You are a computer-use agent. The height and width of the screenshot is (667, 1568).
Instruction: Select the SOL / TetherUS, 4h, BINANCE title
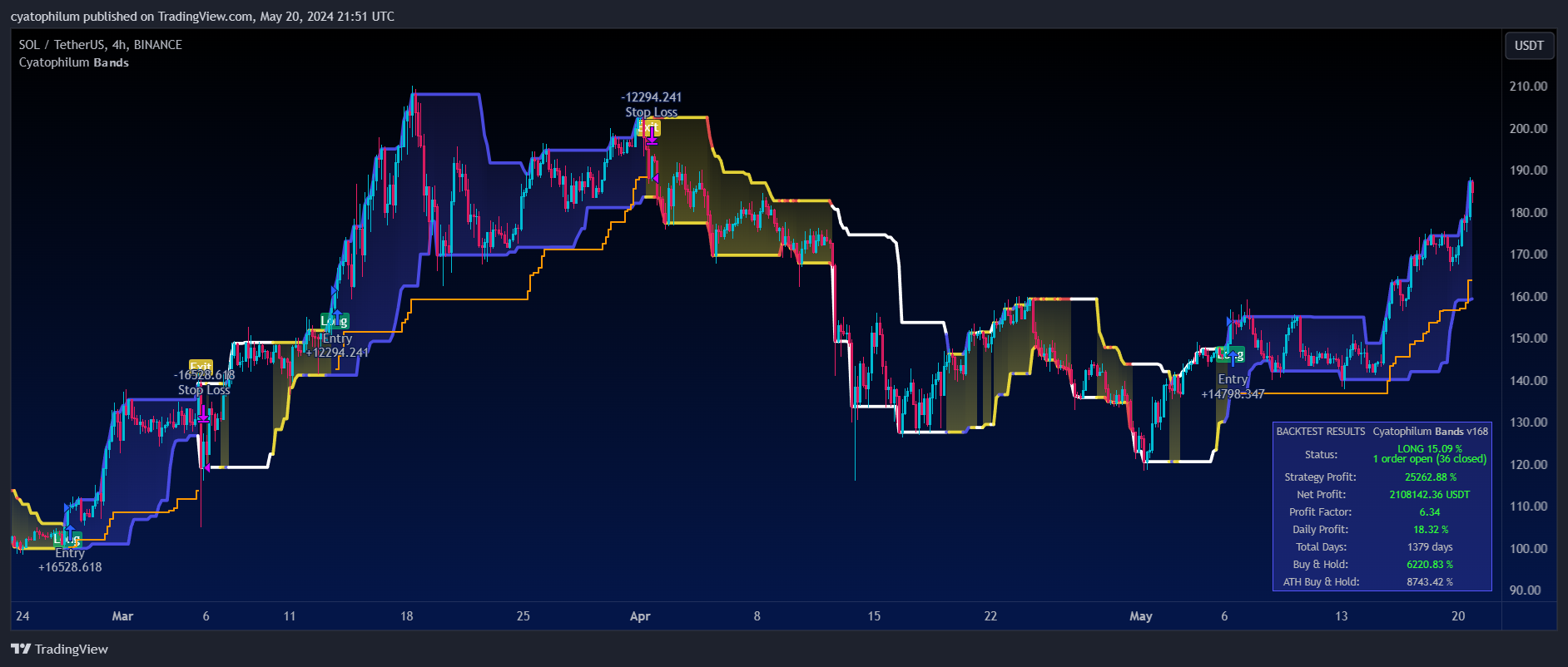coord(101,45)
